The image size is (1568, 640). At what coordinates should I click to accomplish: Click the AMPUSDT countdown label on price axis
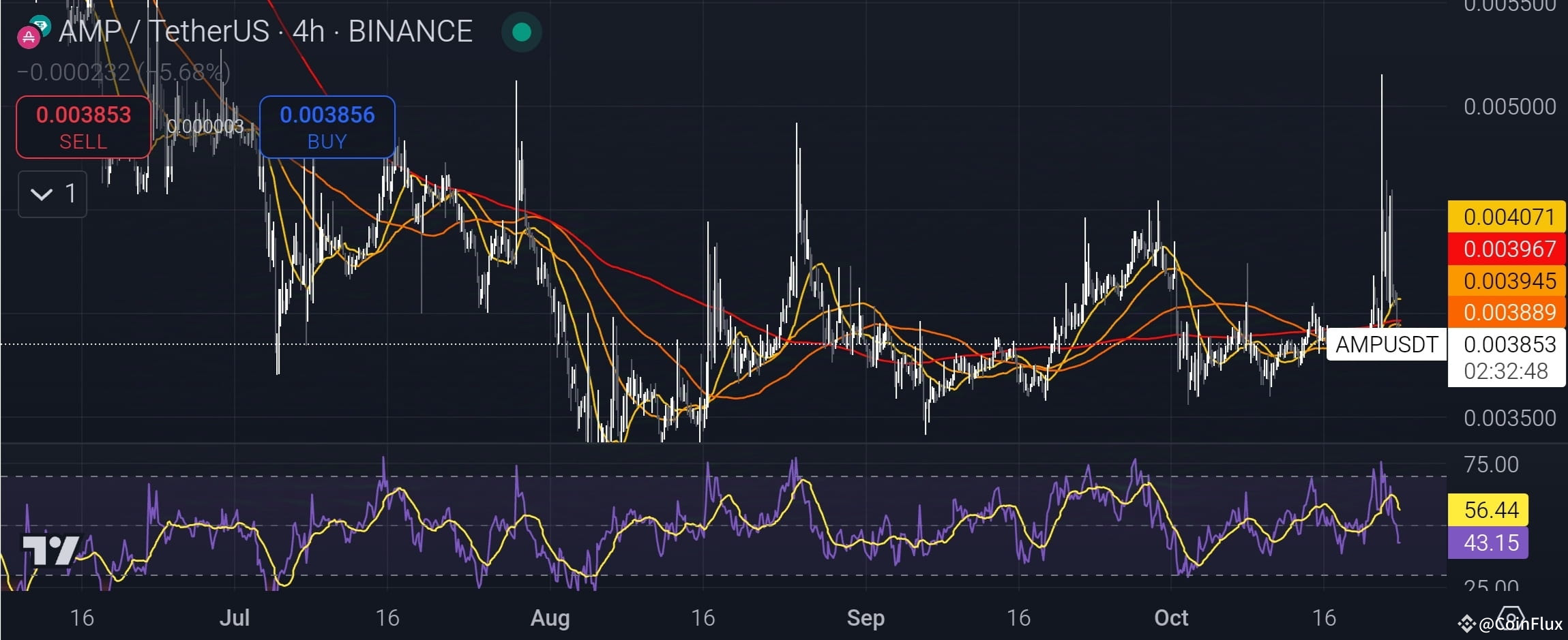pos(1386,345)
